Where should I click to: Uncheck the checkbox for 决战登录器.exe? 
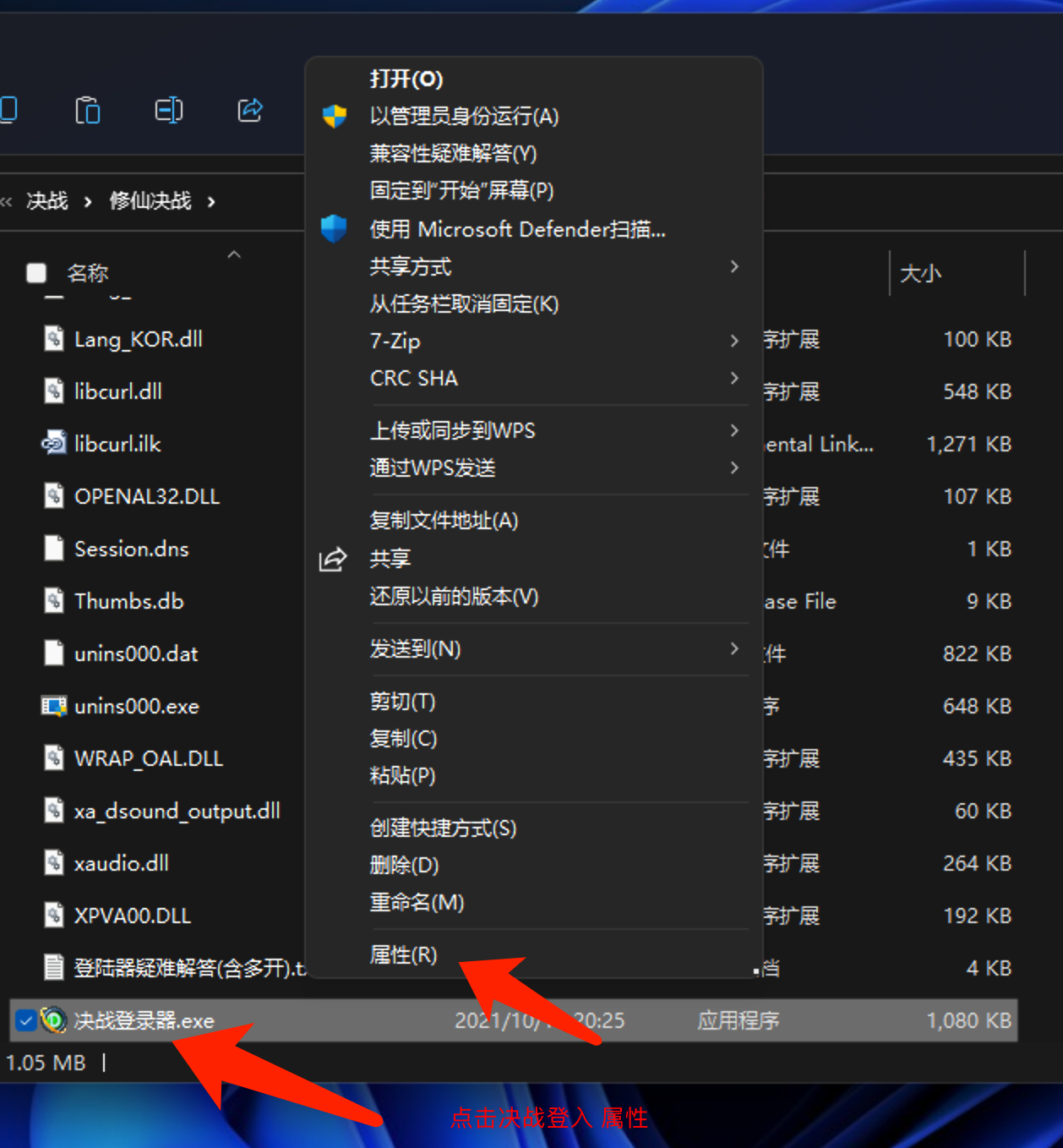tap(25, 1020)
